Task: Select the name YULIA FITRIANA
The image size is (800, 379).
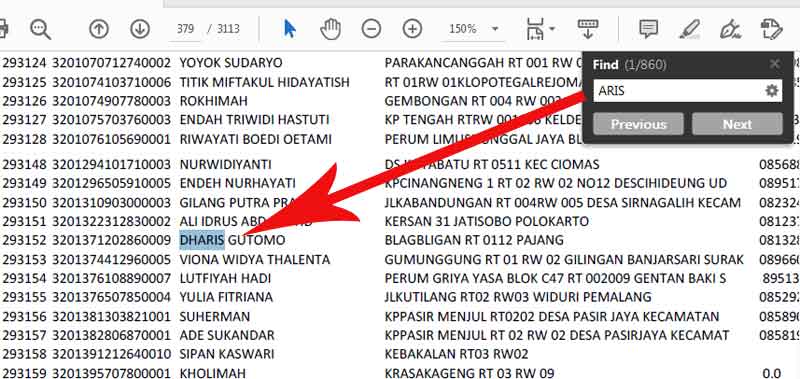Action: (226, 297)
